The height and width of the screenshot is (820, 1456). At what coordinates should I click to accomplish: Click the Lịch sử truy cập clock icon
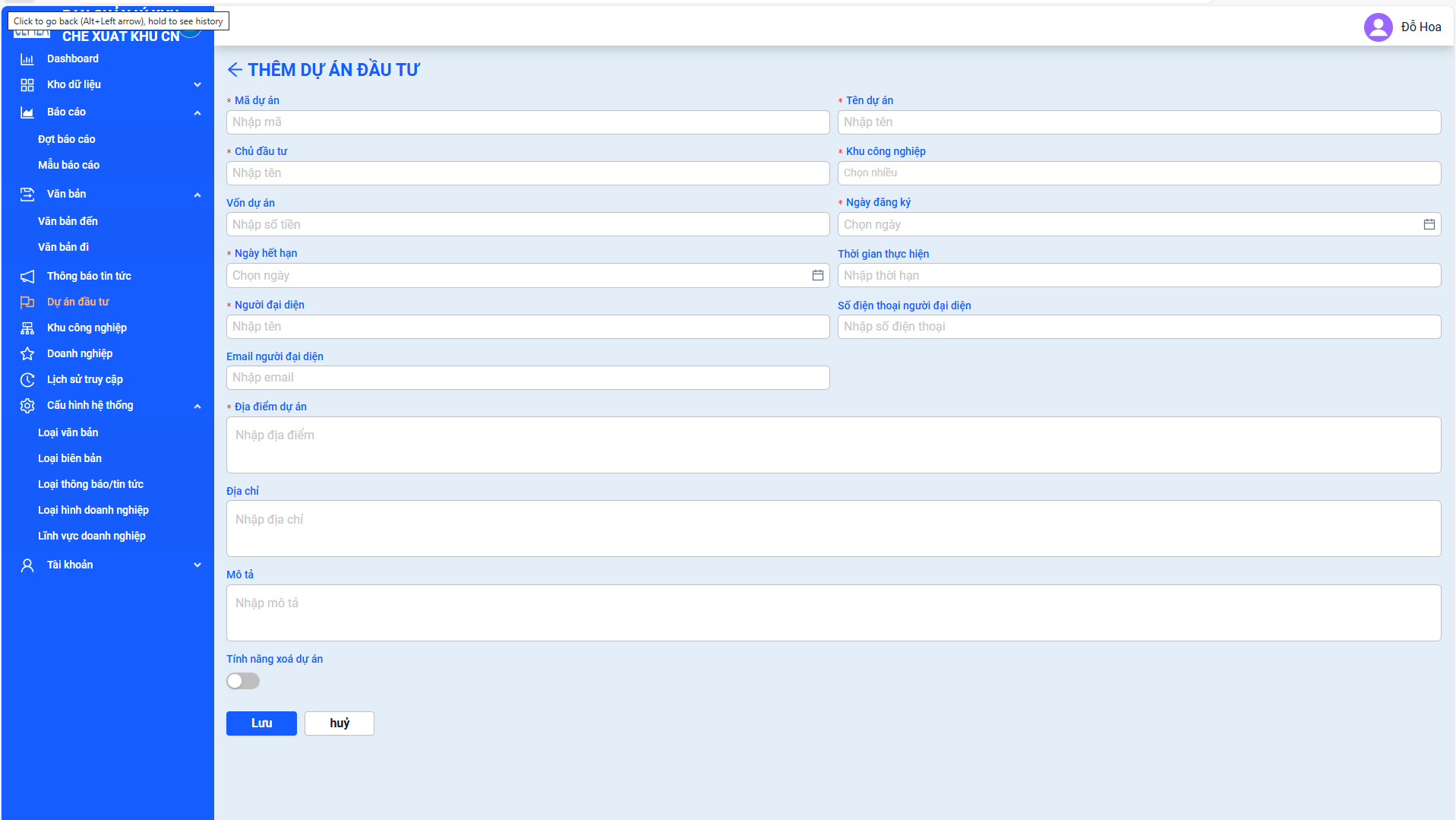pos(27,380)
